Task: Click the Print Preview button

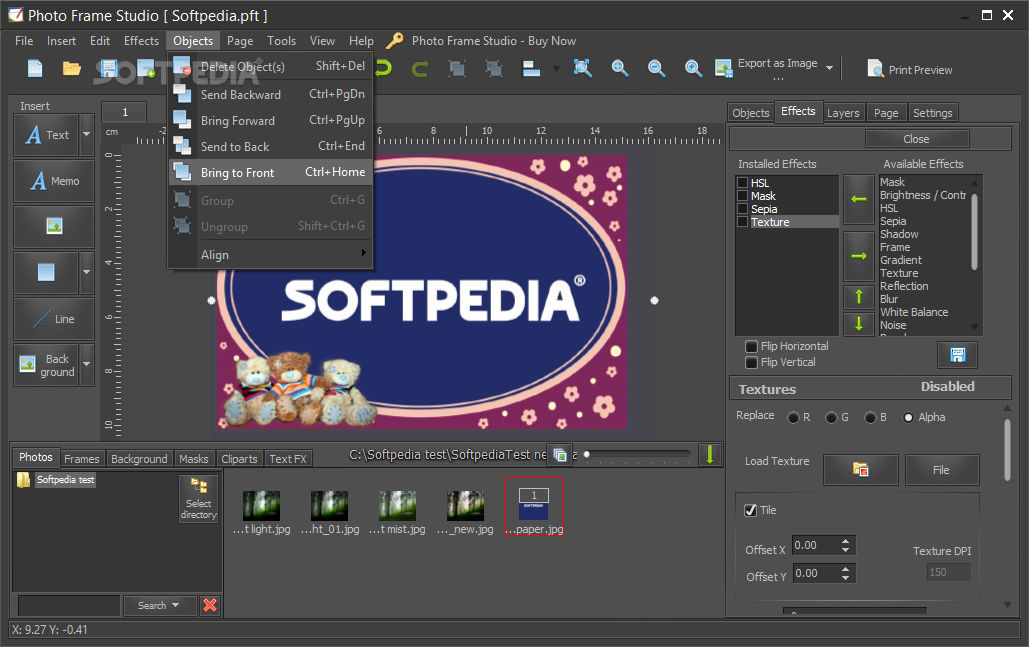Action: coord(910,70)
